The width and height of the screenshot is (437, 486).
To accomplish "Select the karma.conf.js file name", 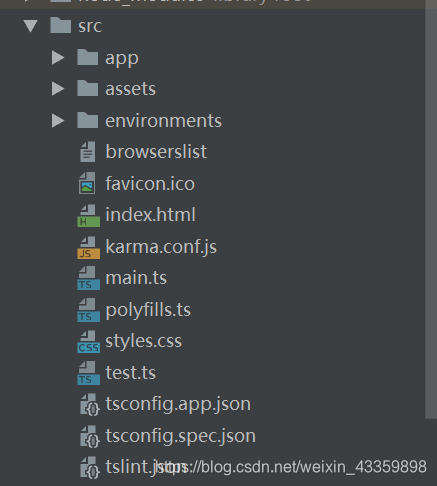I will [x=161, y=247].
